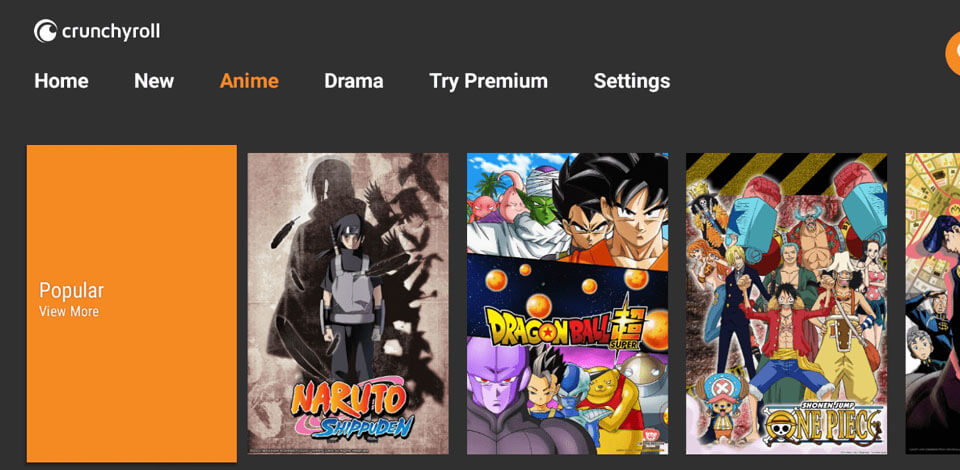Click the crunchyroll wordmark text
Viewport: 960px width, 470px height.
coord(111,32)
